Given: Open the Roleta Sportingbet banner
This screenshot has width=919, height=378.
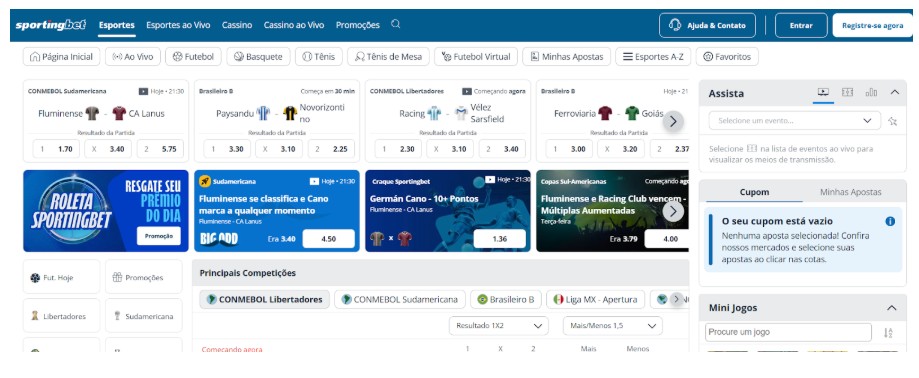Looking at the screenshot, I should 106,211.
